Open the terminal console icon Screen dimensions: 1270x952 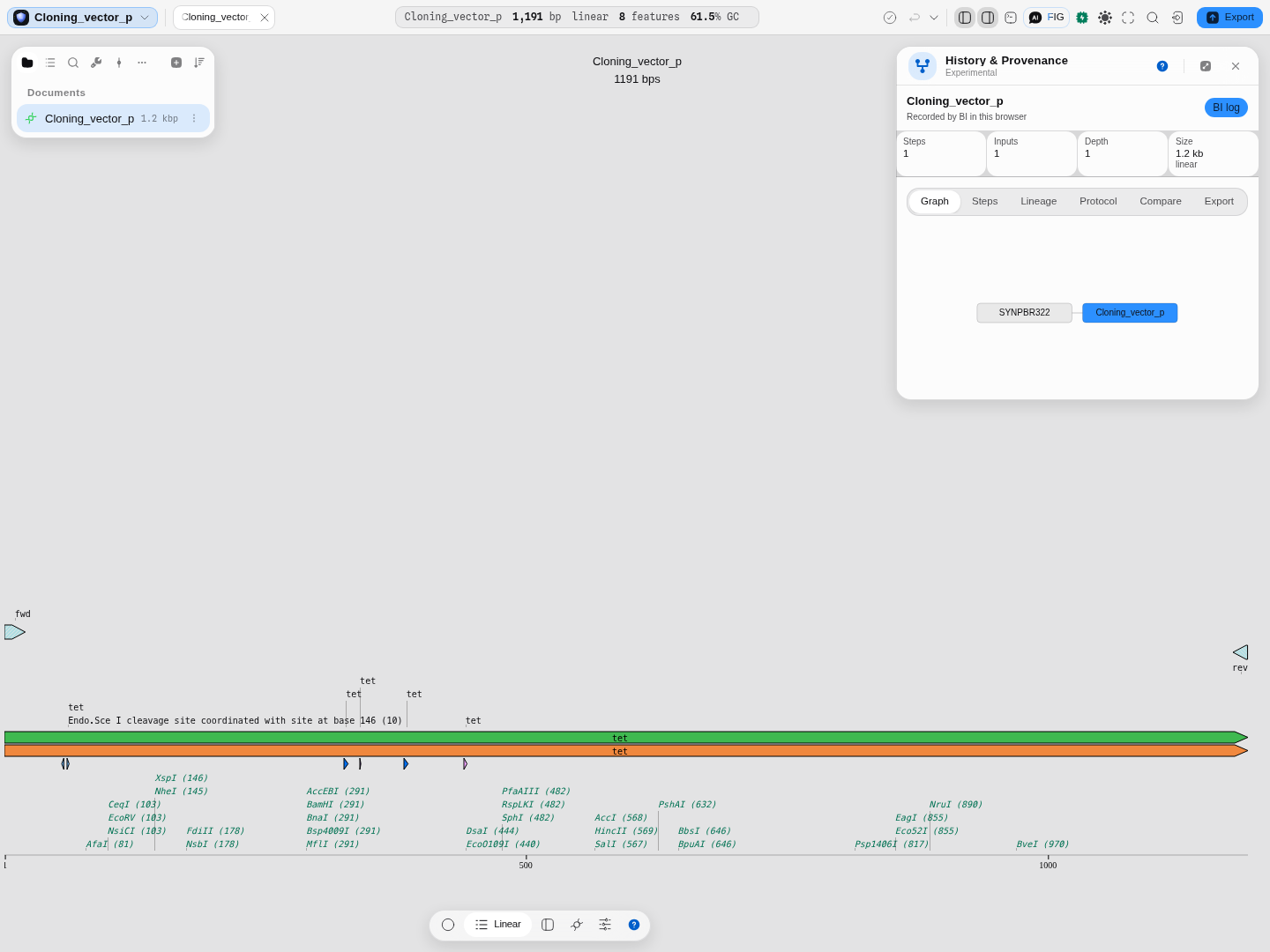point(1011,18)
